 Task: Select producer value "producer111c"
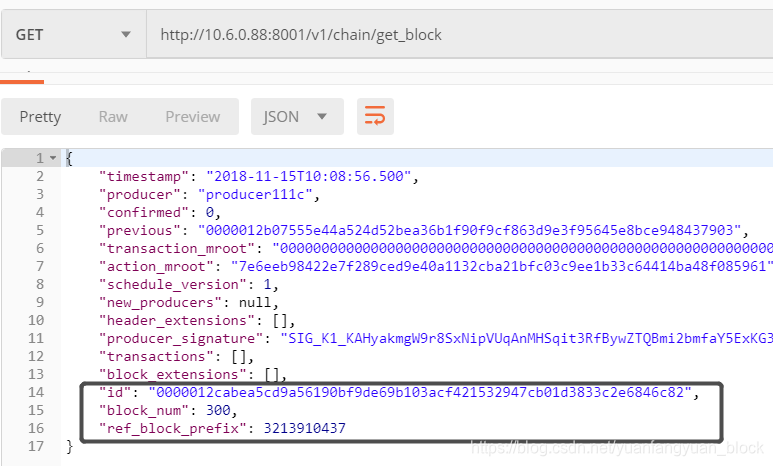(x=255, y=195)
